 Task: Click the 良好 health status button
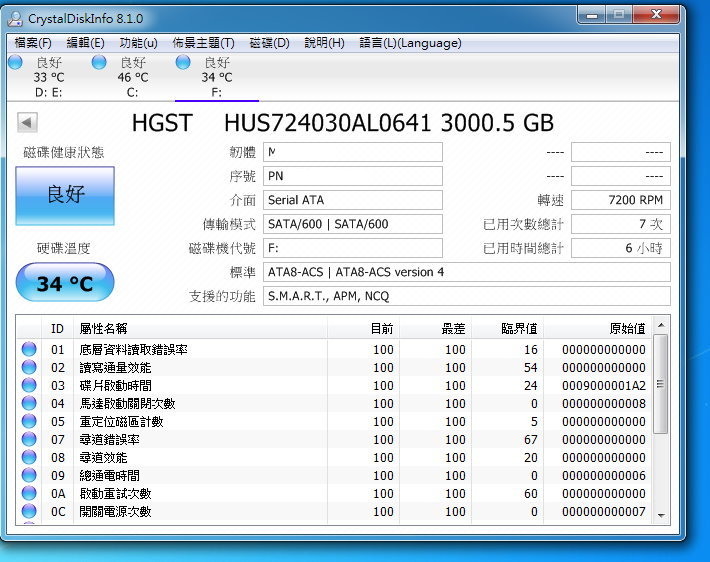65,196
